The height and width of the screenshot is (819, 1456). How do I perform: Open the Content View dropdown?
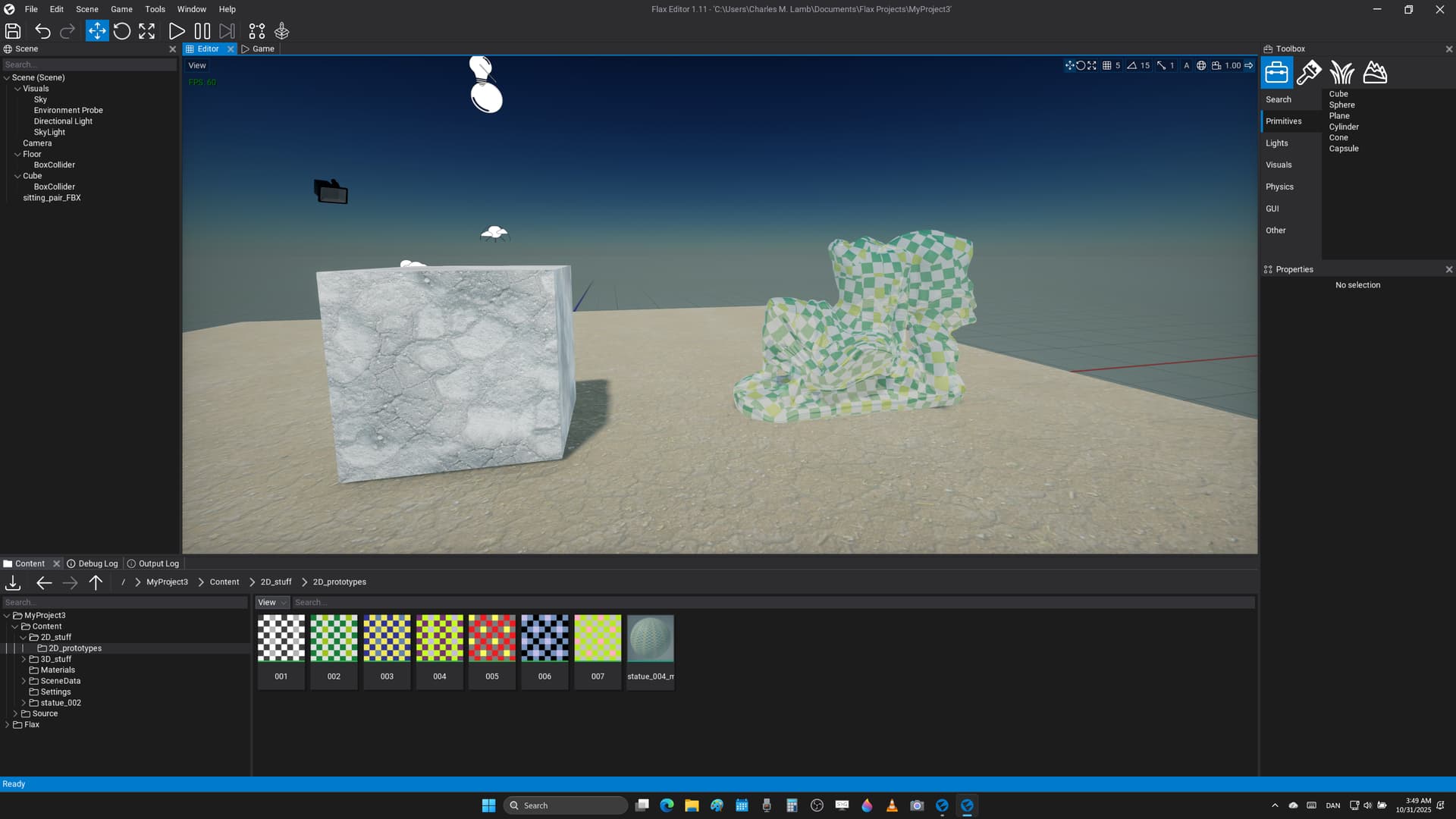point(272,603)
